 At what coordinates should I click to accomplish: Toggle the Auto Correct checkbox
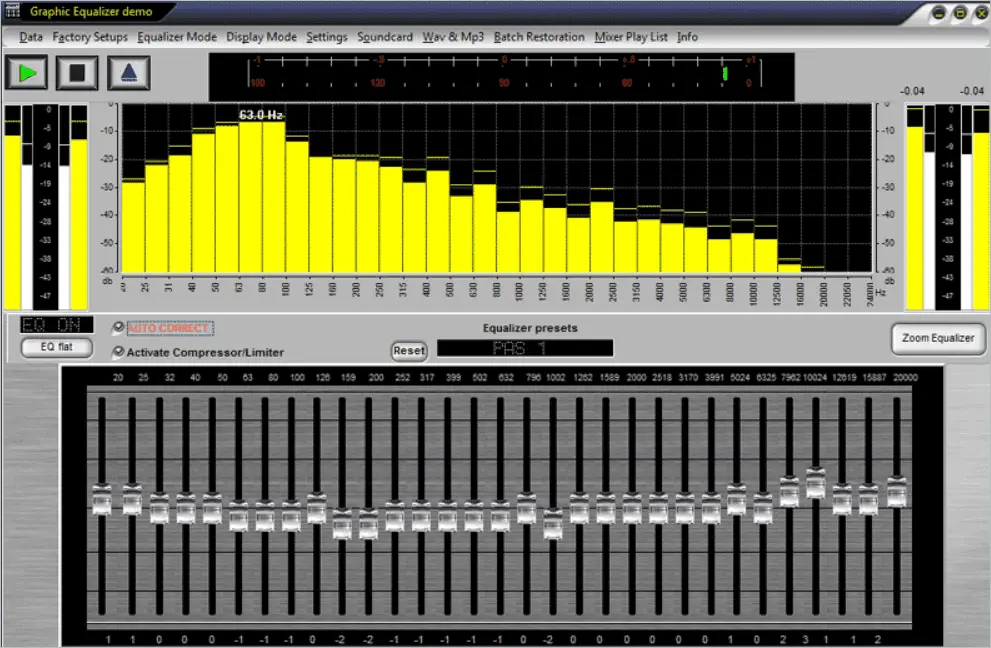[x=118, y=327]
